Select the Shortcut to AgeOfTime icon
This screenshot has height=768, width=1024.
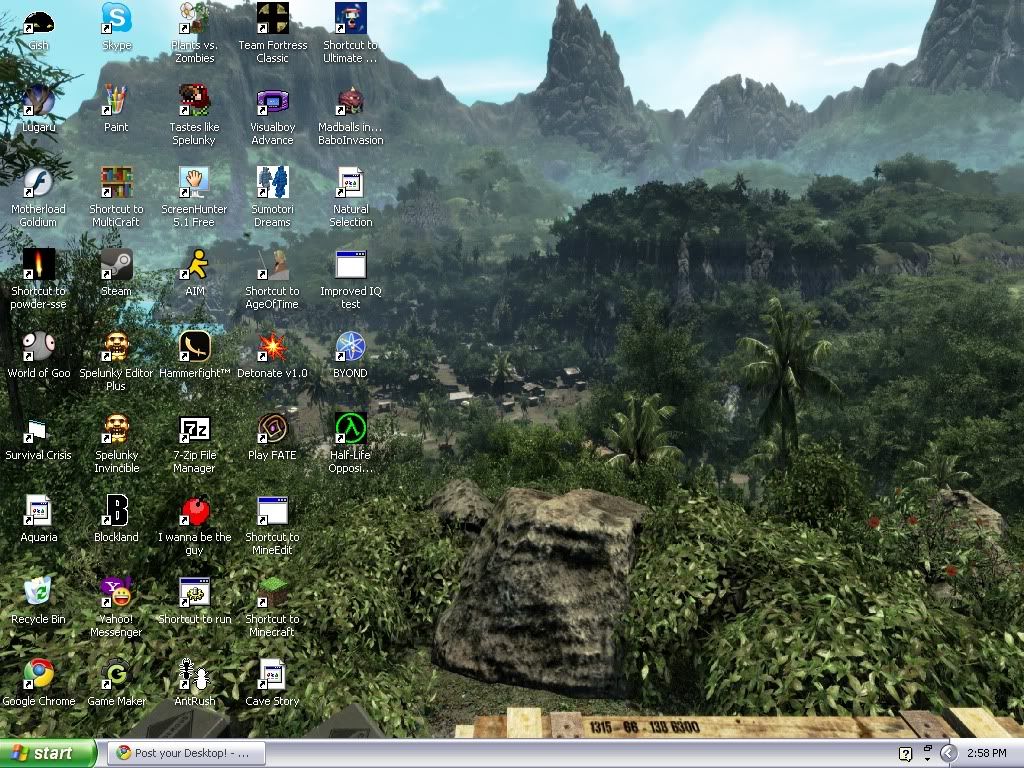click(x=272, y=265)
